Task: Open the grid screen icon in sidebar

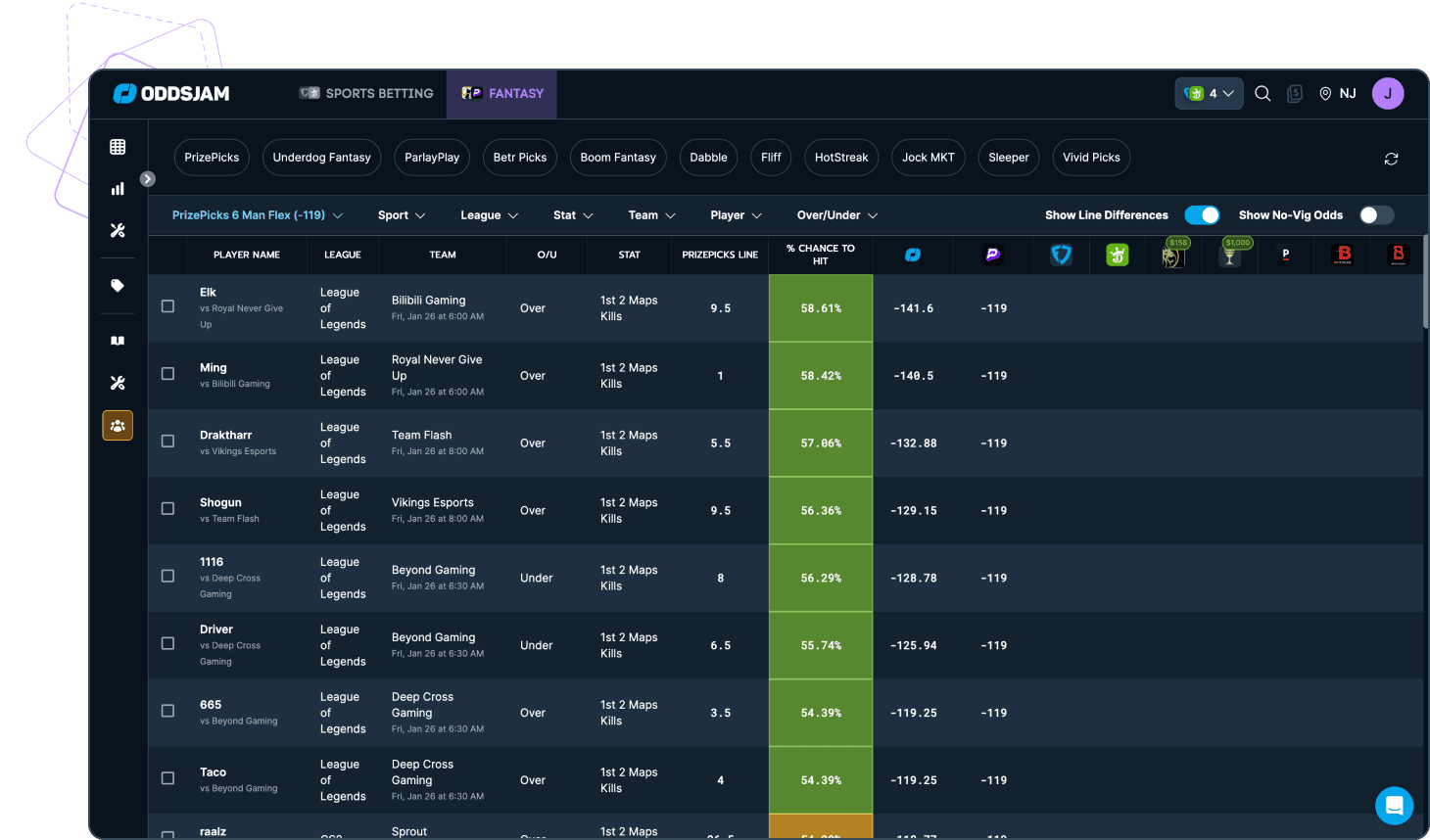Action: coord(118,147)
